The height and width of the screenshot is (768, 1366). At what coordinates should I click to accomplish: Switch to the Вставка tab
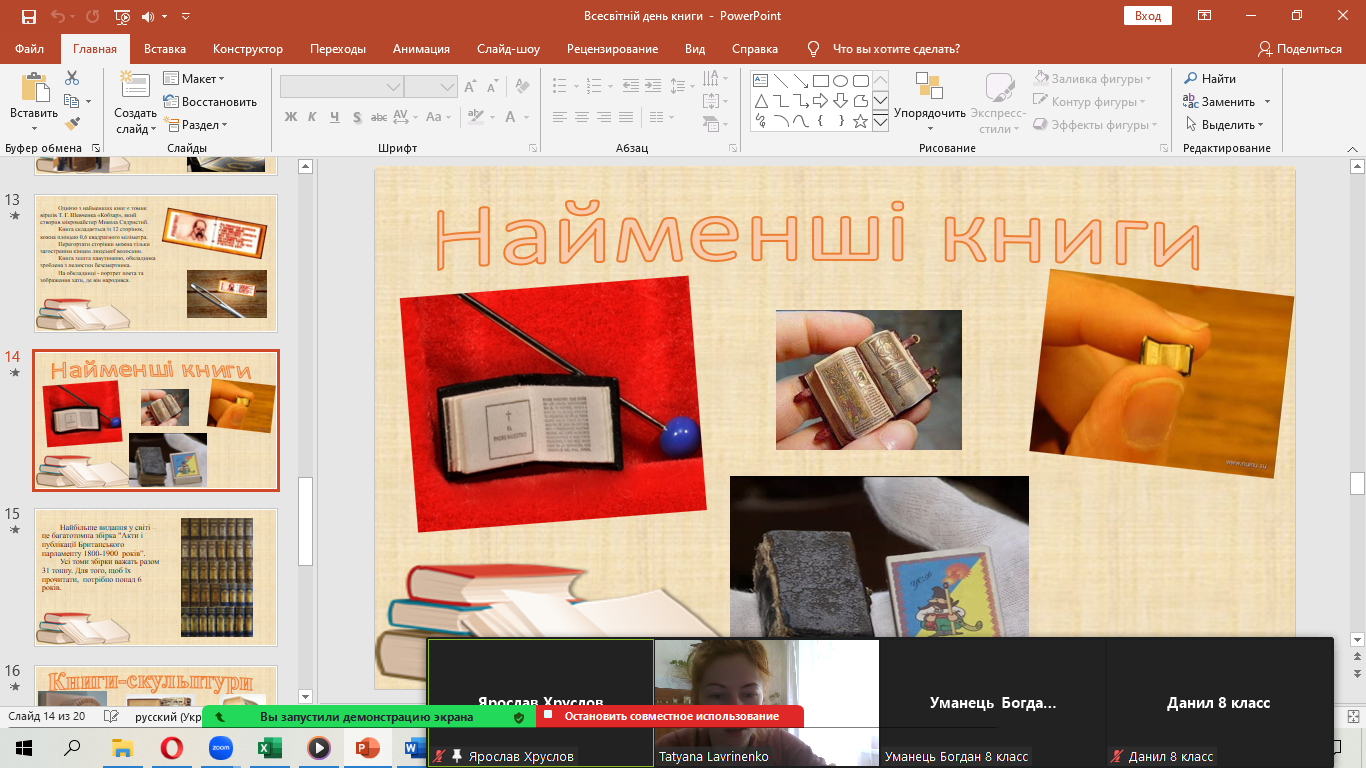[165, 49]
